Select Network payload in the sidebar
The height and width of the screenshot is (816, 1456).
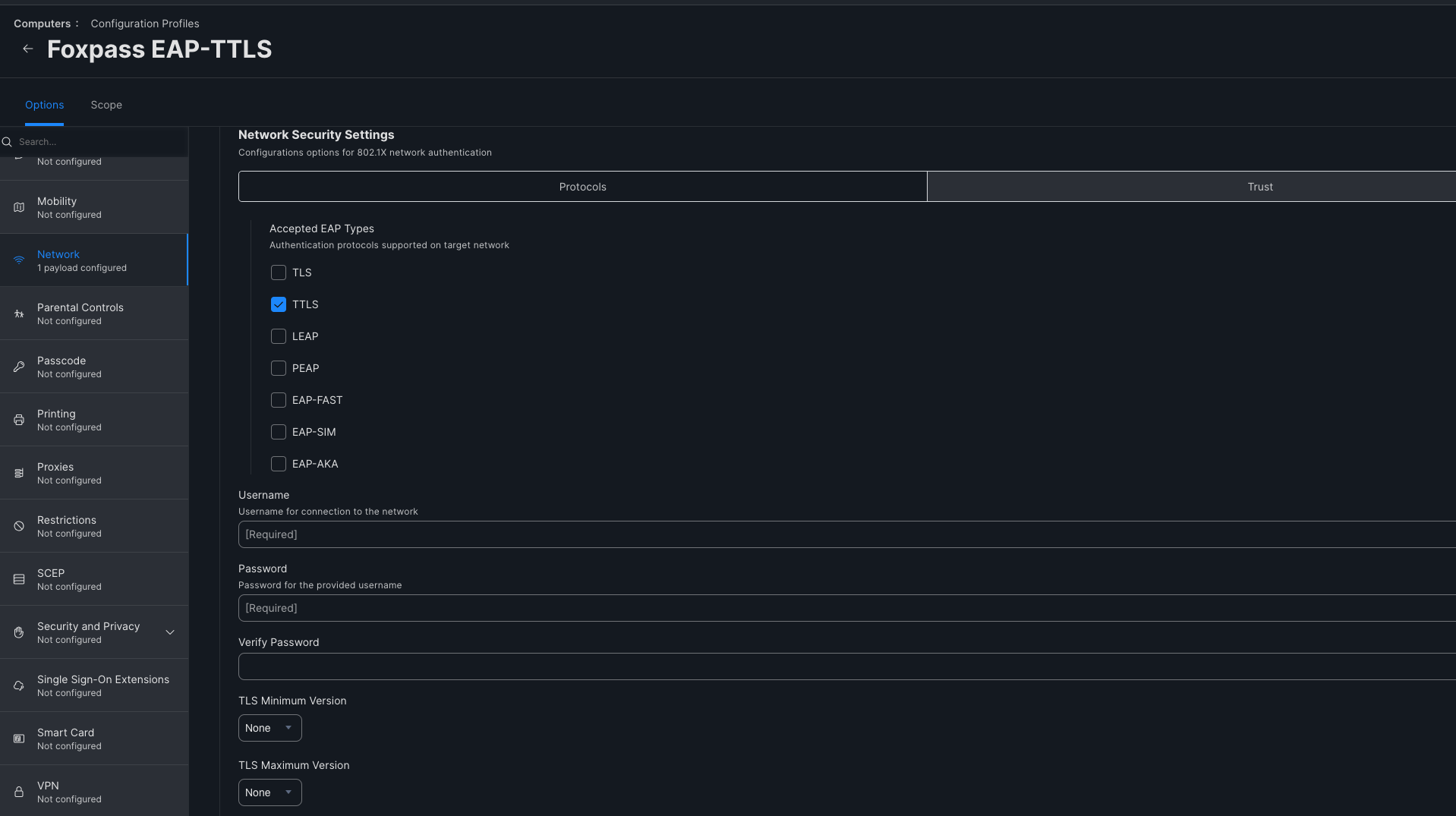pyautogui.click(x=94, y=260)
